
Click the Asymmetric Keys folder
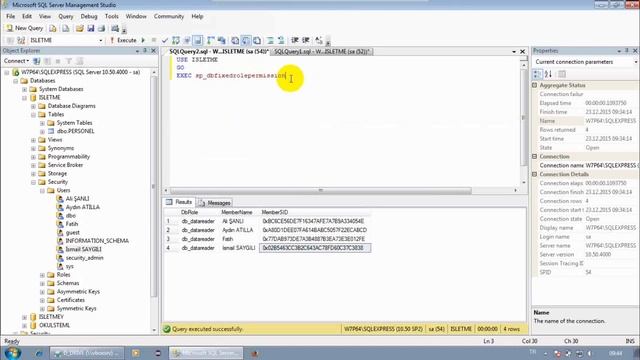pos(78,291)
